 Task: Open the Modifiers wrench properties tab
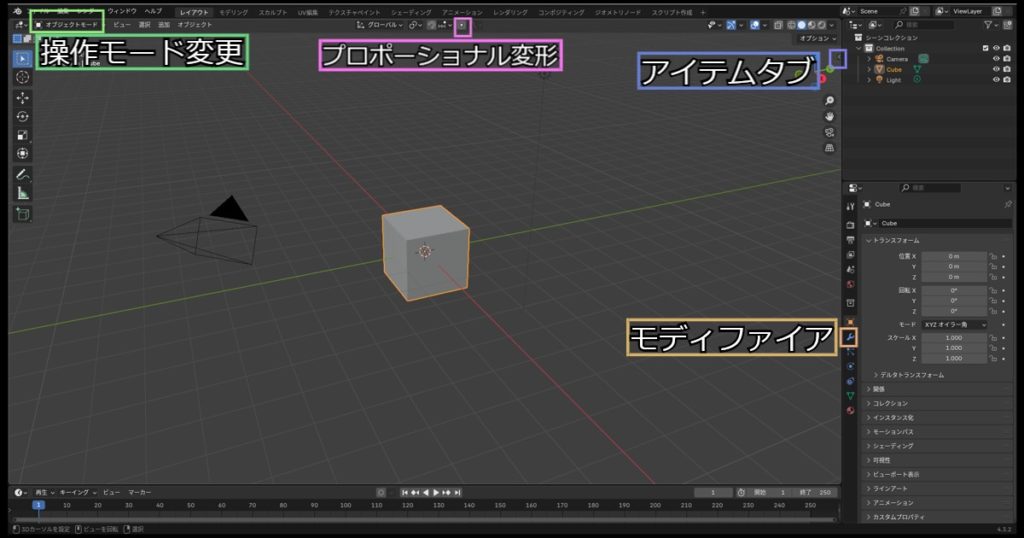click(x=850, y=337)
